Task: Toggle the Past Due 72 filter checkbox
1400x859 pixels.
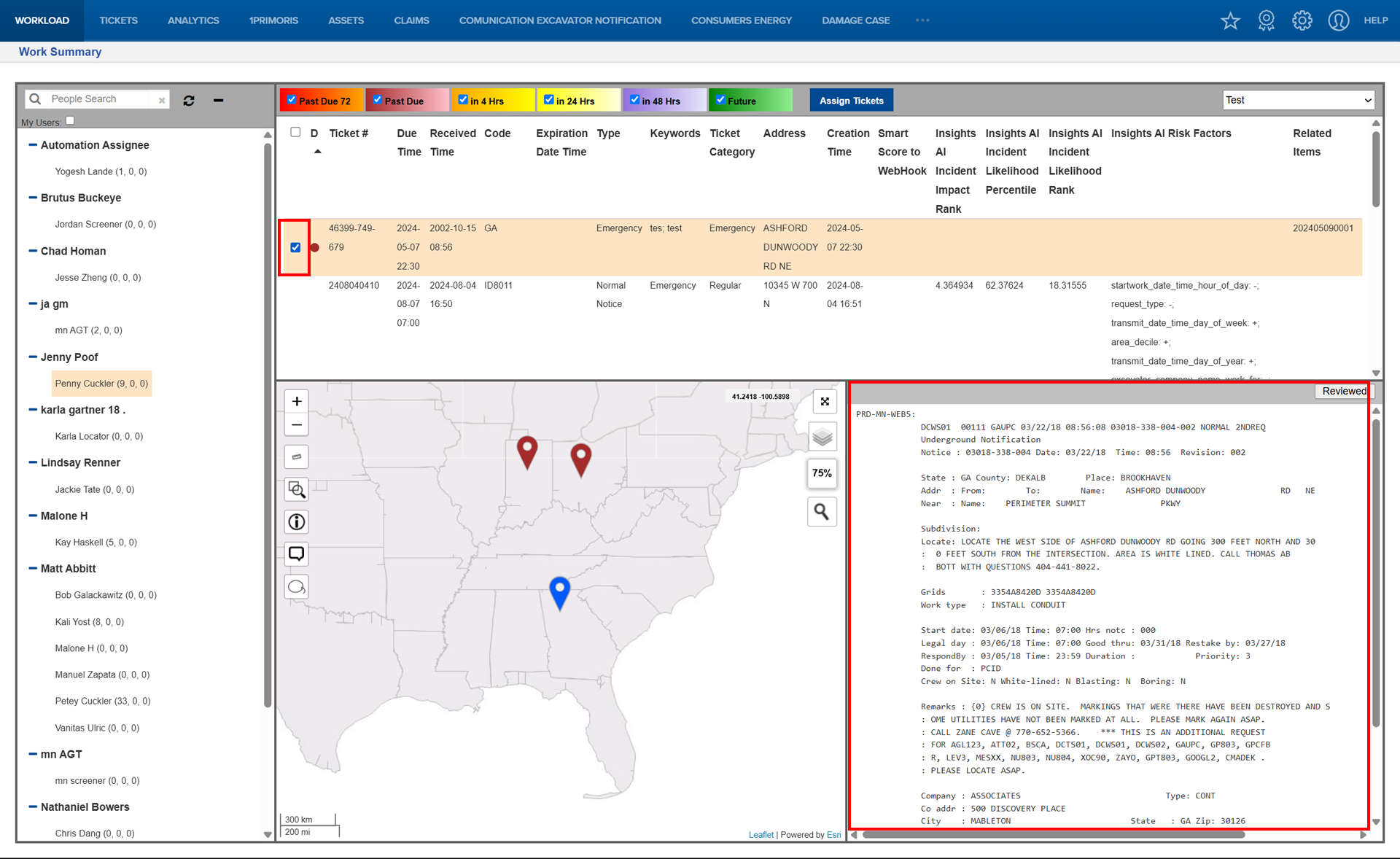Action: [292, 100]
